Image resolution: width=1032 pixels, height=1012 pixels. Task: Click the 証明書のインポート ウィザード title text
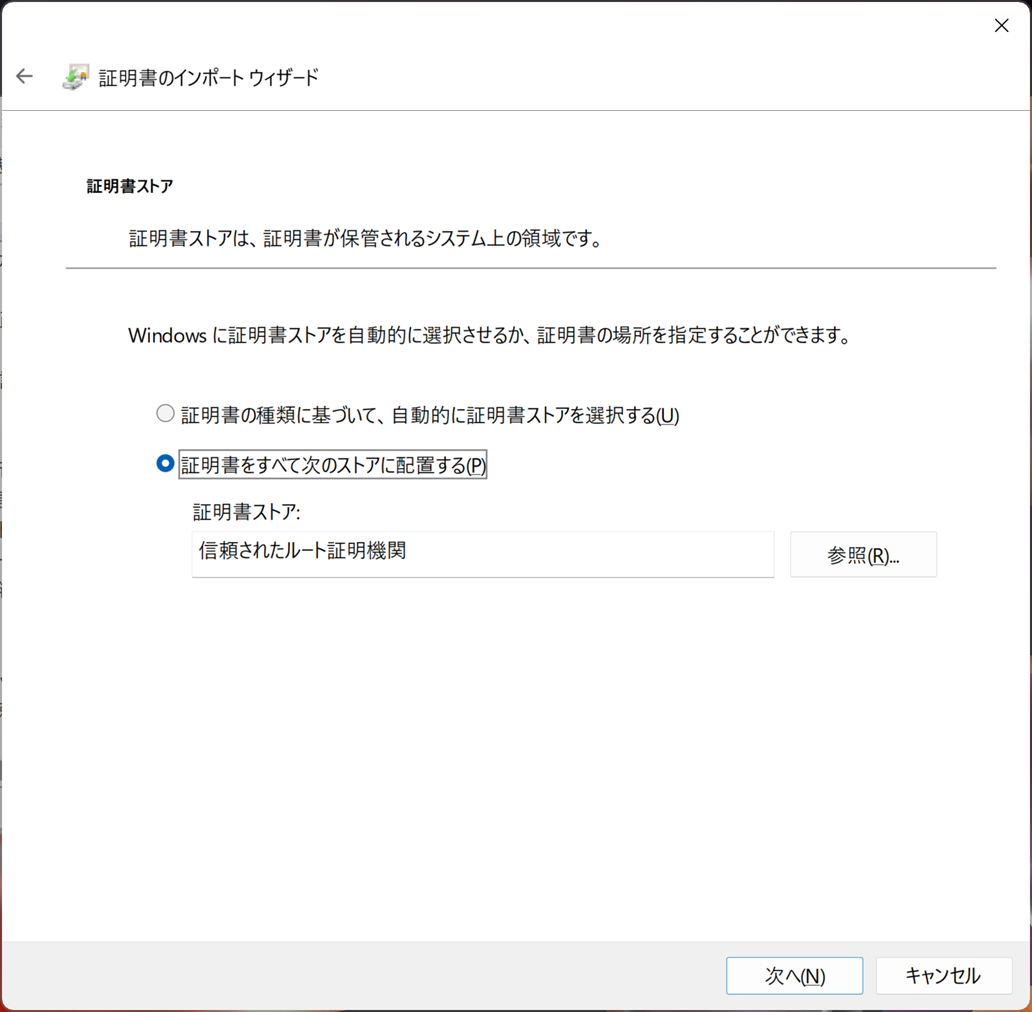pos(211,76)
